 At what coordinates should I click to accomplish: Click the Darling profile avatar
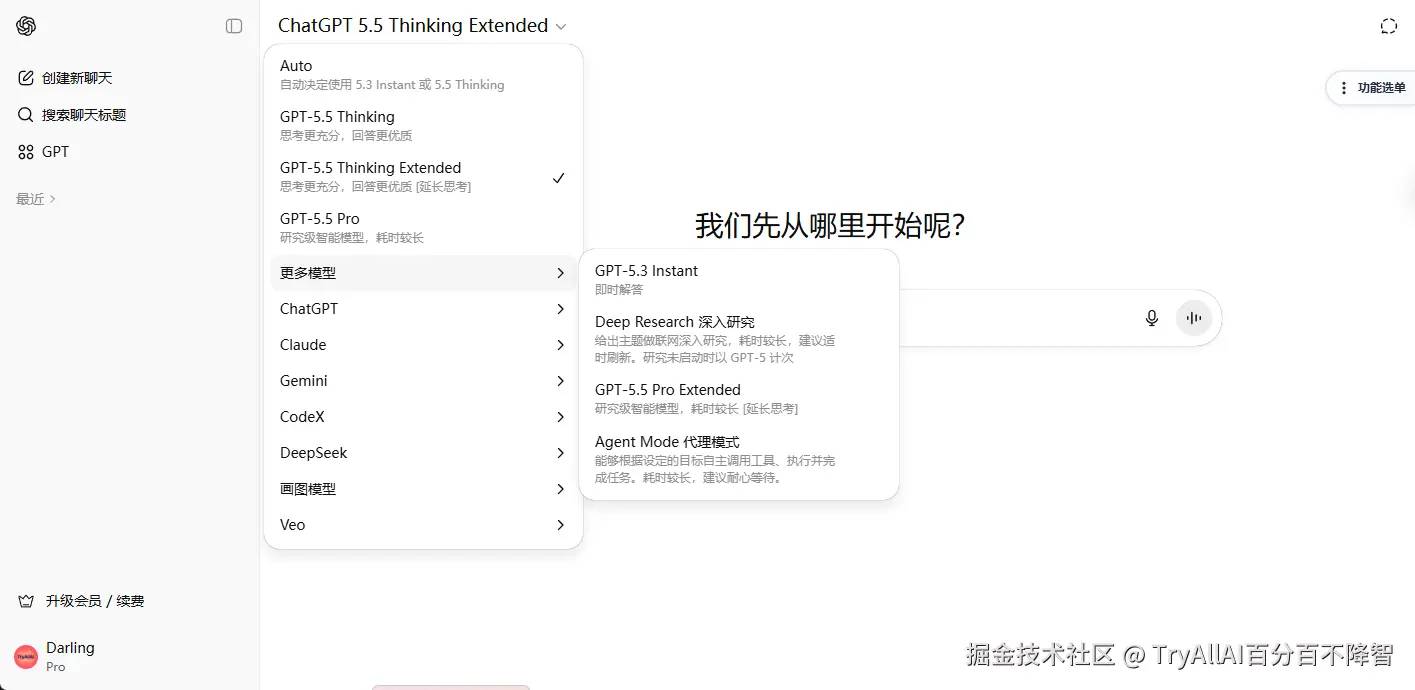click(x=26, y=657)
